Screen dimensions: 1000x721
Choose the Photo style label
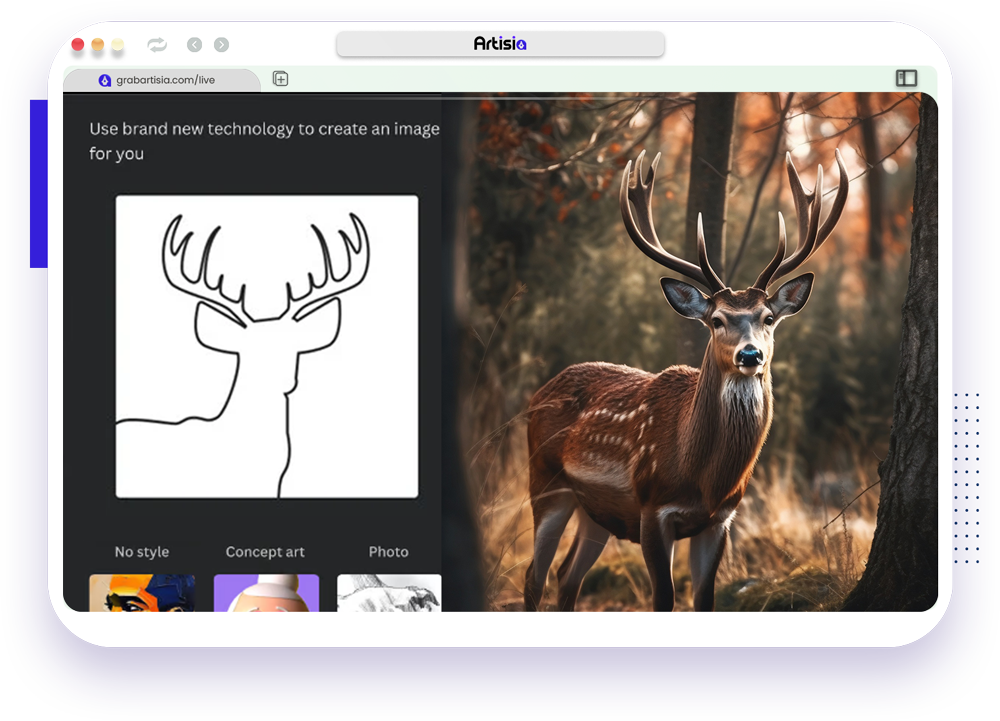click(x=388, y=552)
